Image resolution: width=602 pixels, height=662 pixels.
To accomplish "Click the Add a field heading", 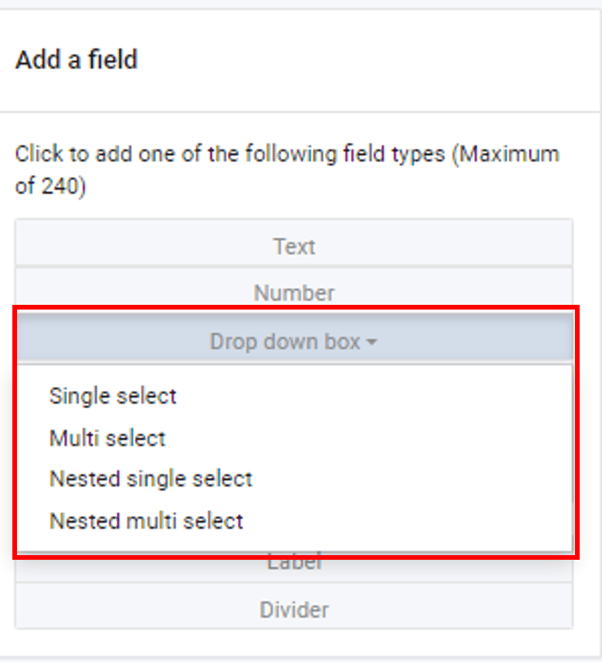I will [x=77, y=60].
